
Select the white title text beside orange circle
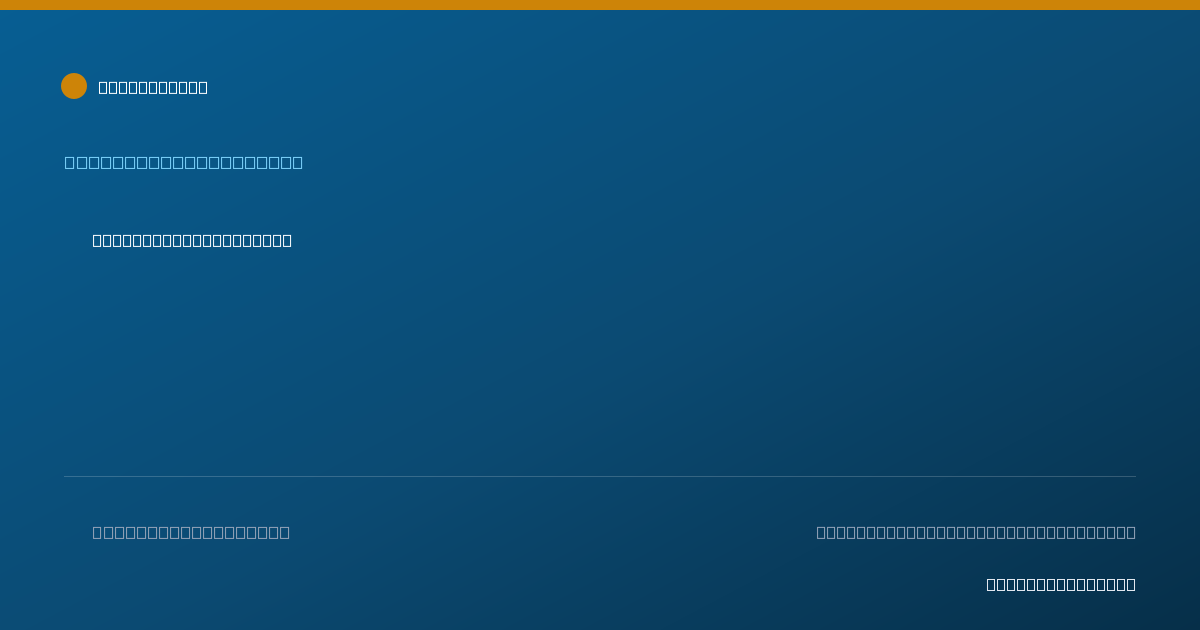(153, 87)
